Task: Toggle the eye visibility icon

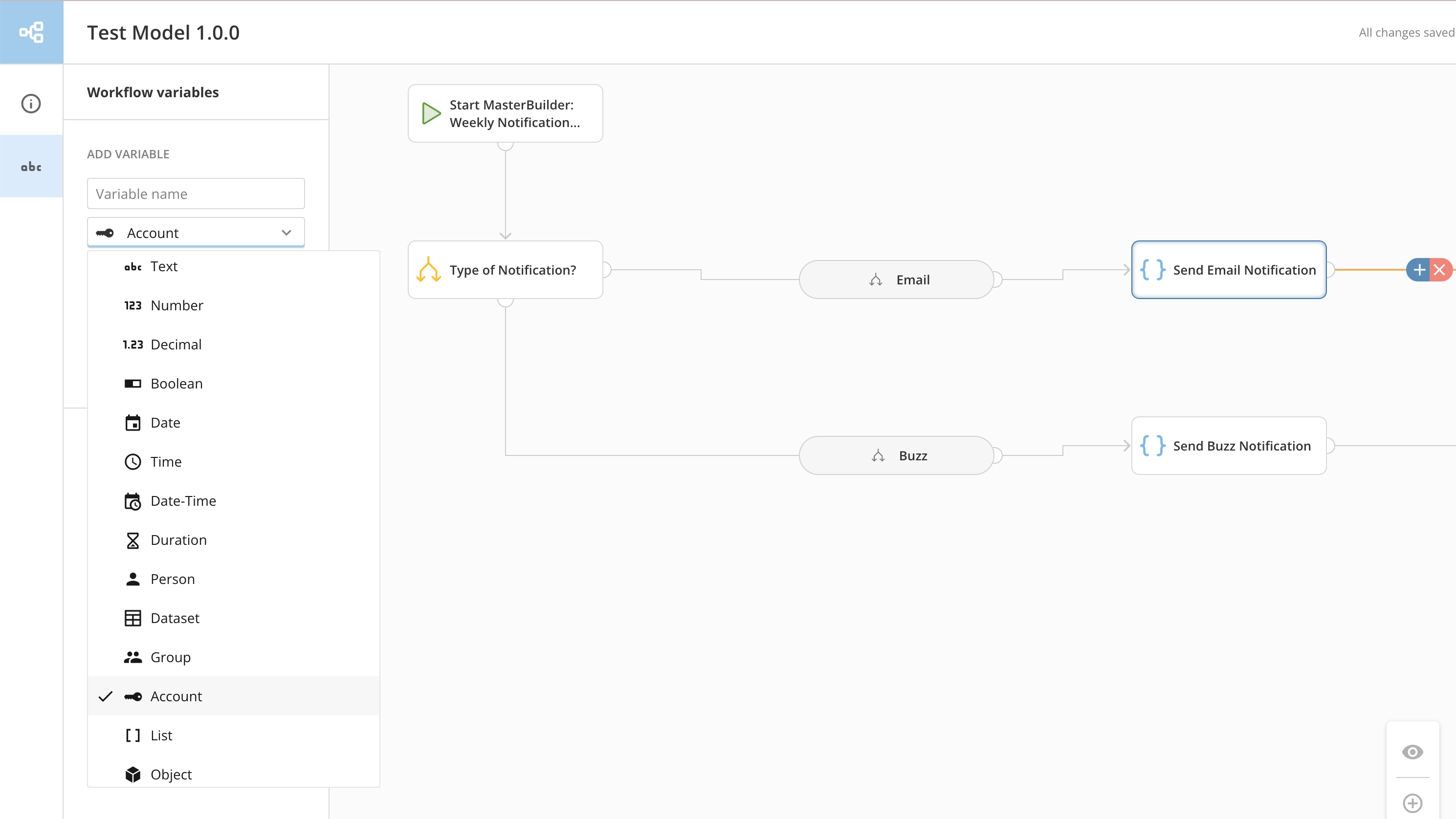Action: 1412,752
